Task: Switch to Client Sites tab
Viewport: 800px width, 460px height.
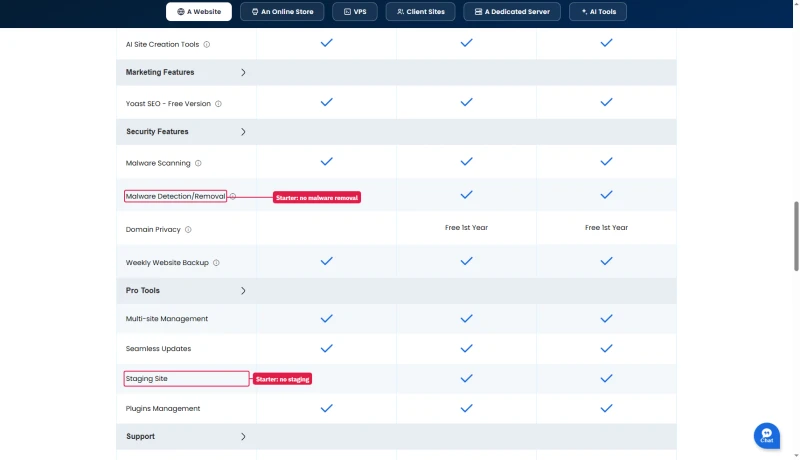Action: pos(420,12)
